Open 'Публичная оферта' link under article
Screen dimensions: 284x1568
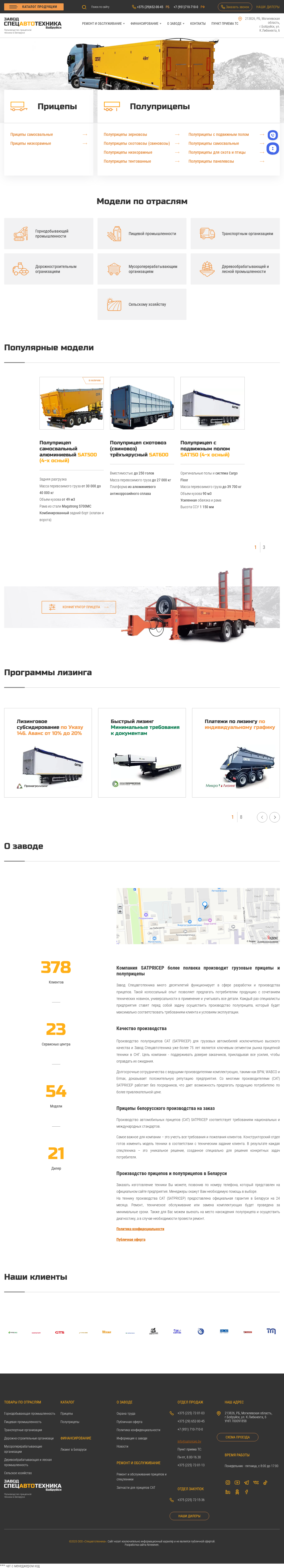pos(131,1239)
